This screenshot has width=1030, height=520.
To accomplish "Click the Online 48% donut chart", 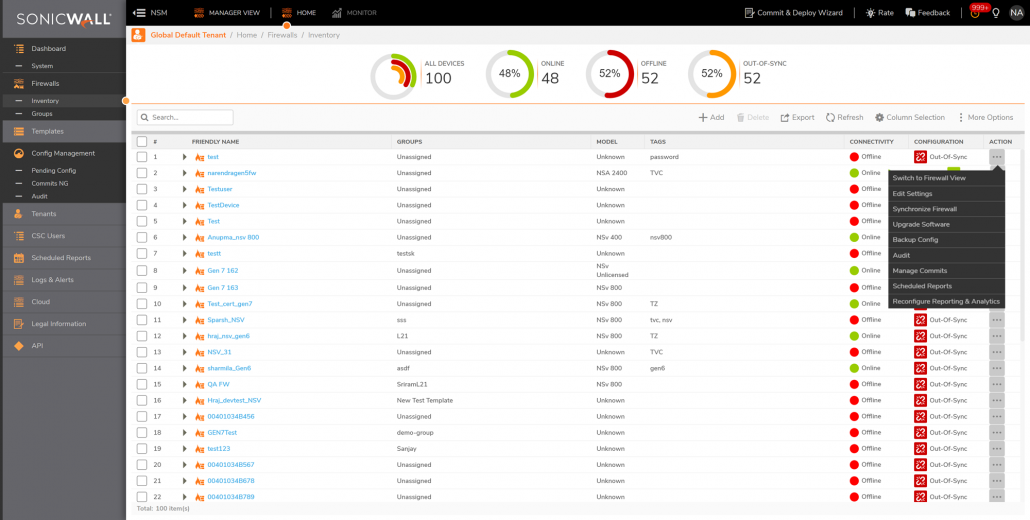I will point(510,74).
